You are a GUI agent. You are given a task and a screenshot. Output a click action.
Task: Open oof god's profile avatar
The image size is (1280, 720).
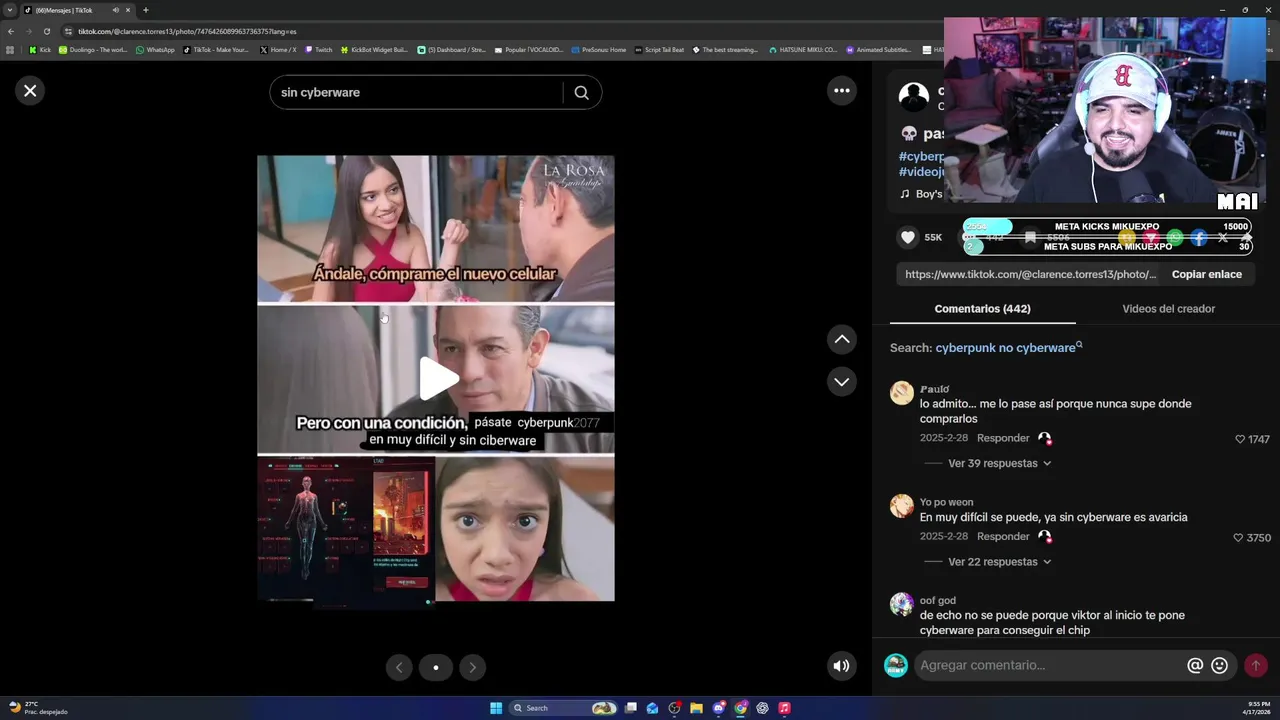pyautogui.click(x=902, y=604)
